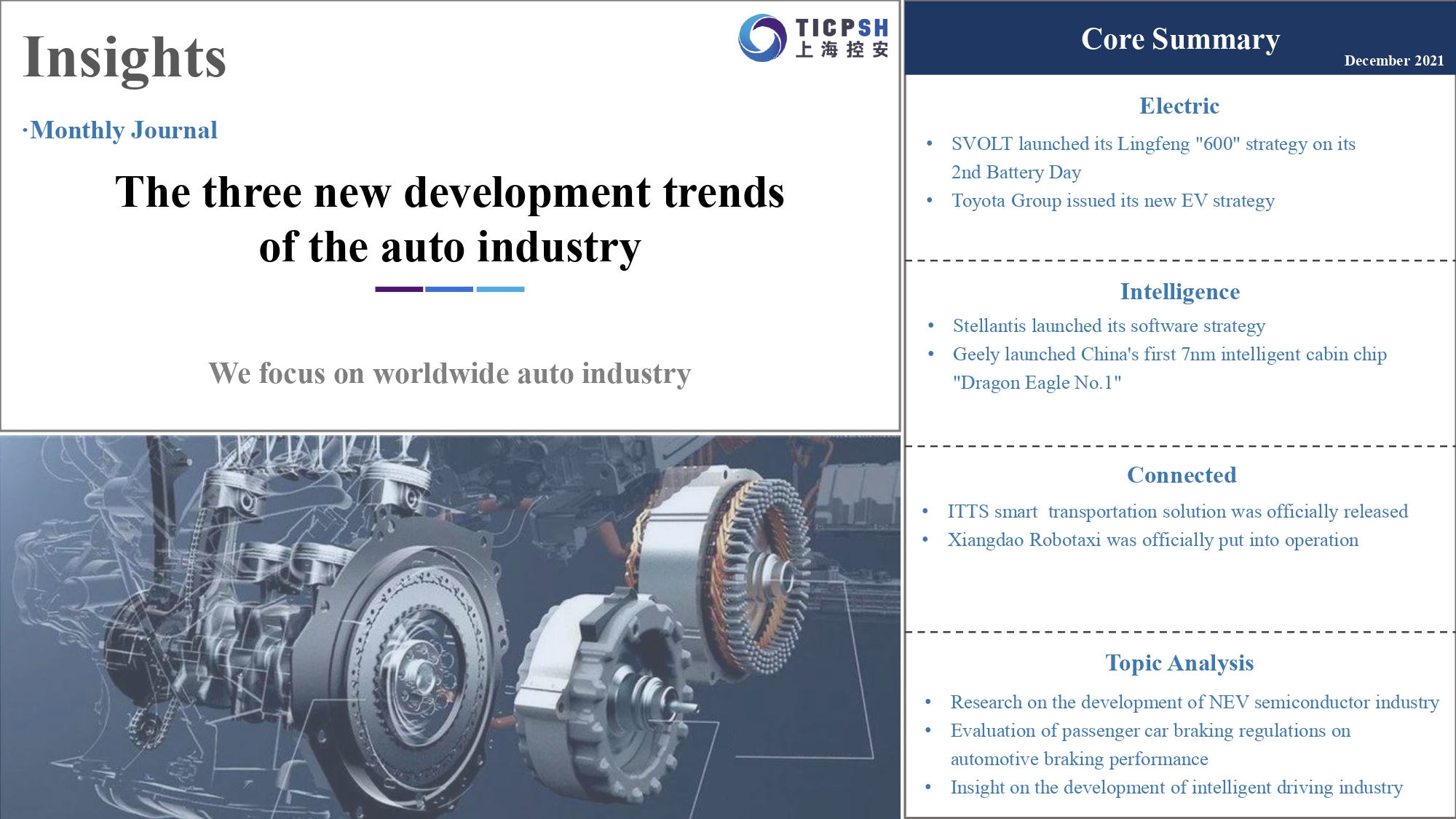
Task: Open the Intelligence section heading
Action: point(1179,292)
